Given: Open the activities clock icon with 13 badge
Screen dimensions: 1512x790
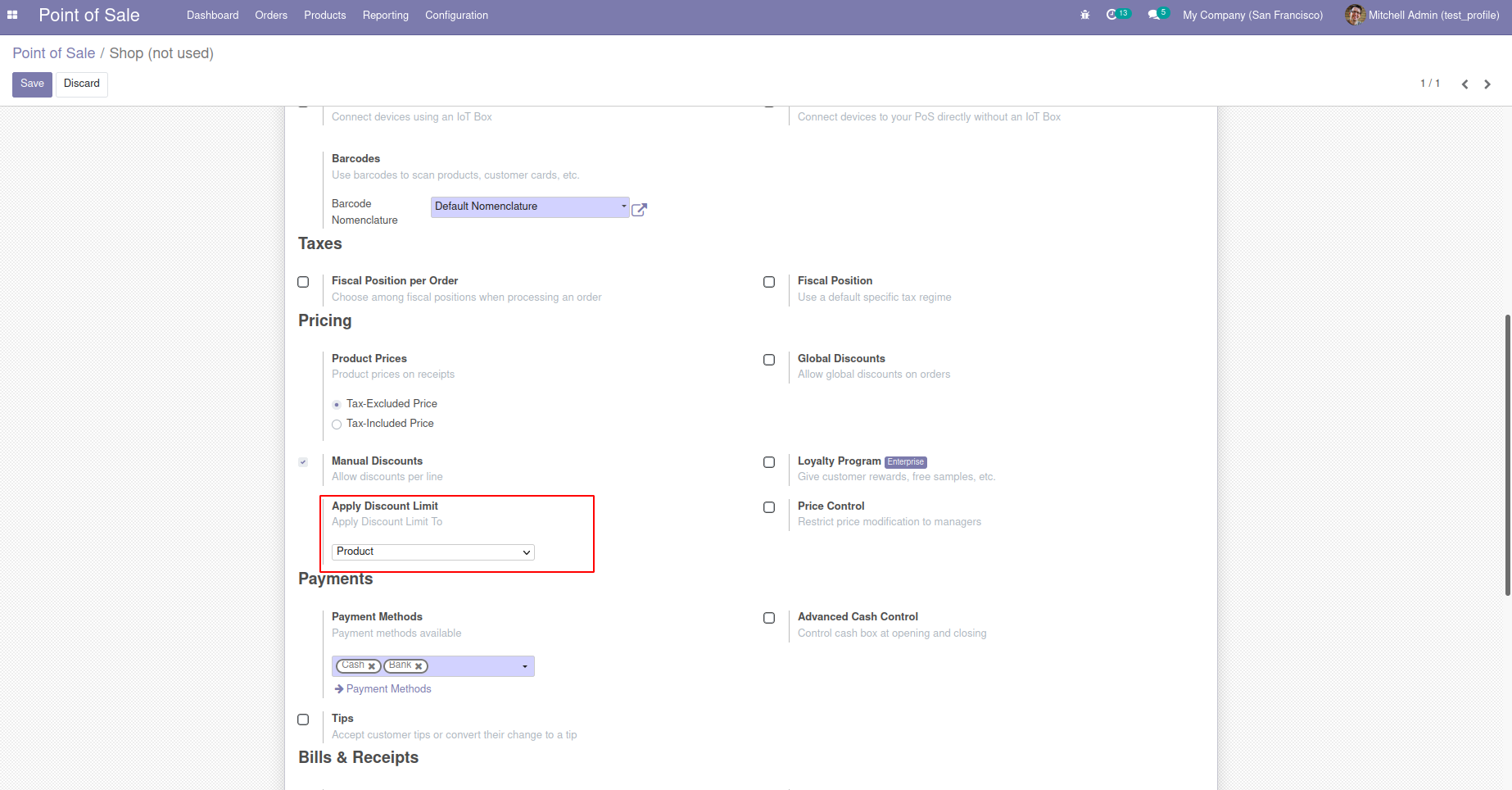Looking at the screenshot, I should 1118,14.
